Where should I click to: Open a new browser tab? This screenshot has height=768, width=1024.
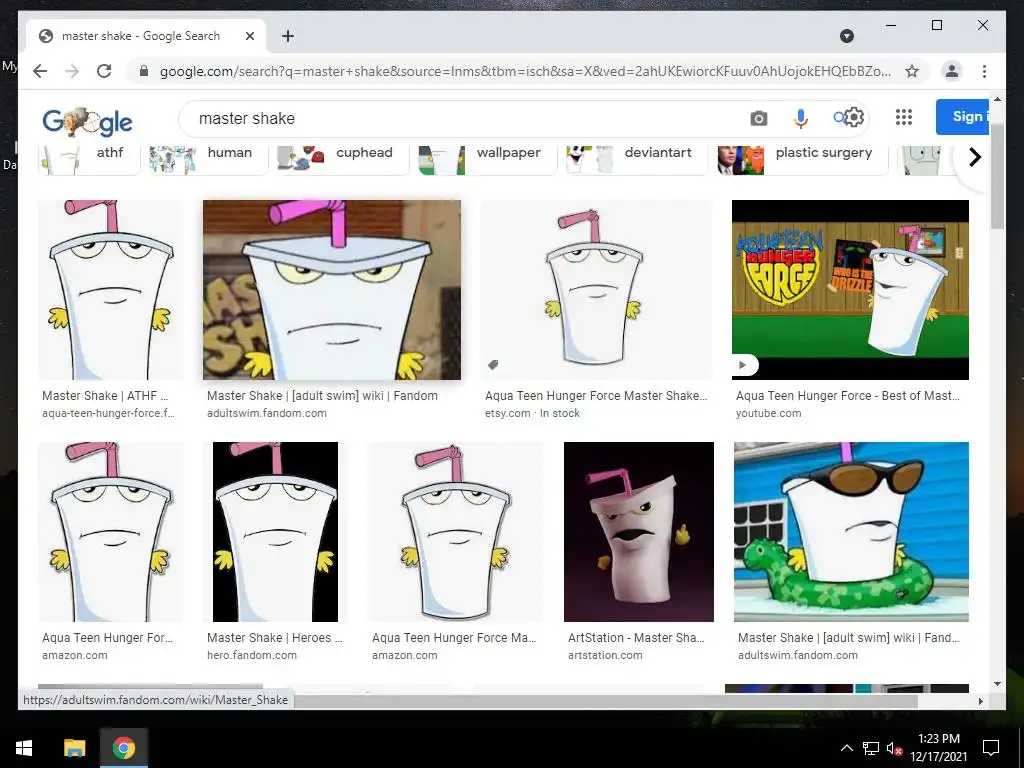coord(288,36)
